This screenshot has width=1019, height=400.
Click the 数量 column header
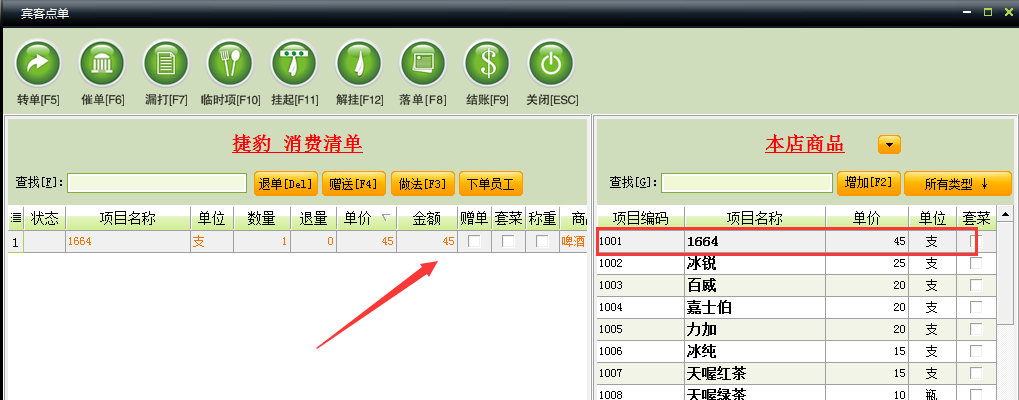pos(262,218)
